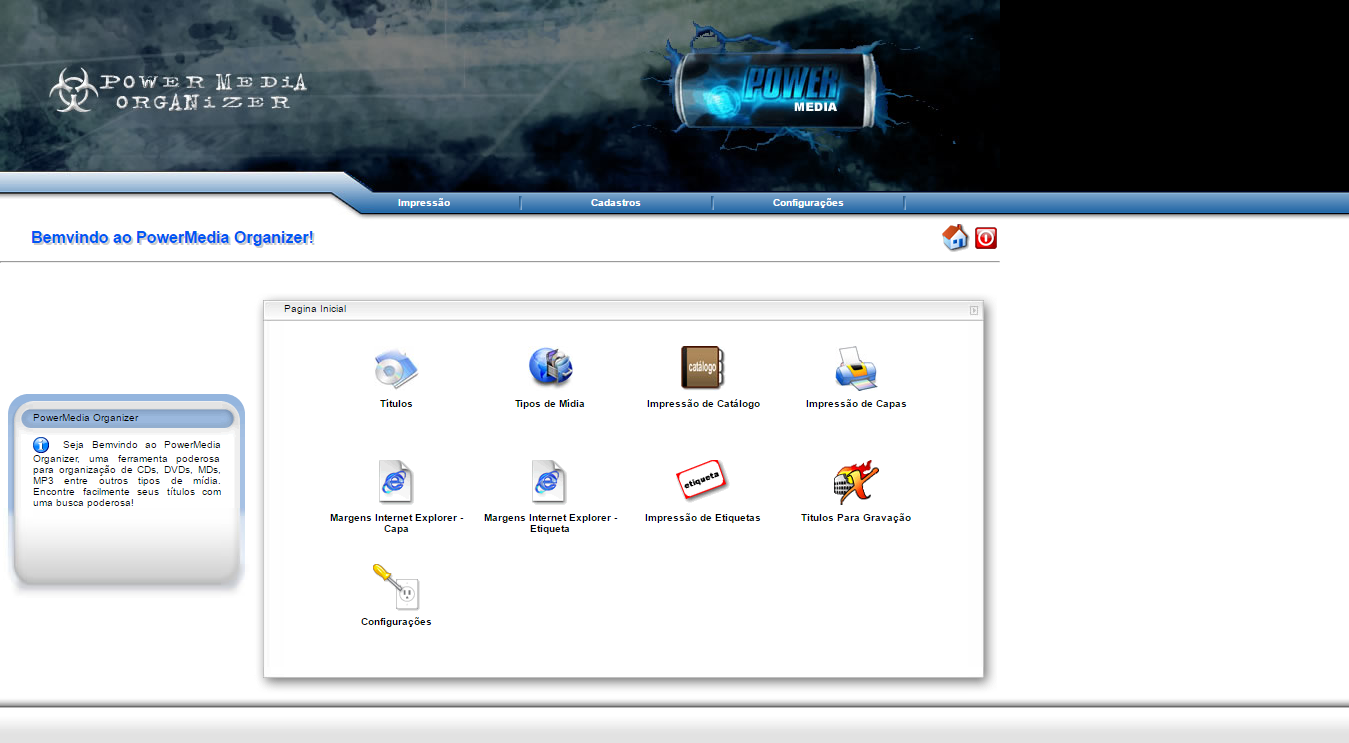Image resolution: width=1349 pixels, height=743 pixels.
Task: Click the Títulos text link
Action: (396, 404)
